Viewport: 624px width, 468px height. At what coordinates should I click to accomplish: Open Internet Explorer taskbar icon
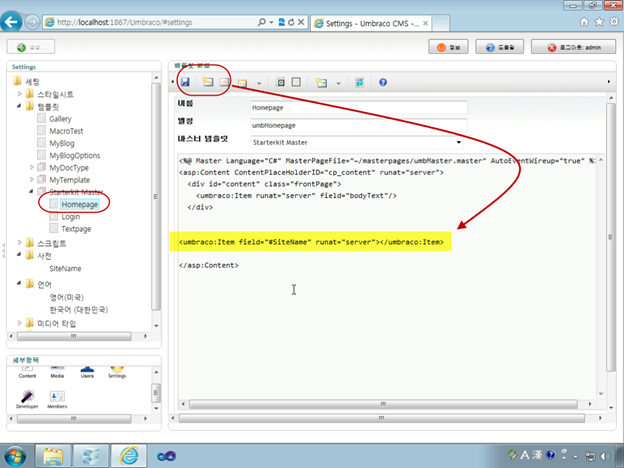tap(129, 456)
